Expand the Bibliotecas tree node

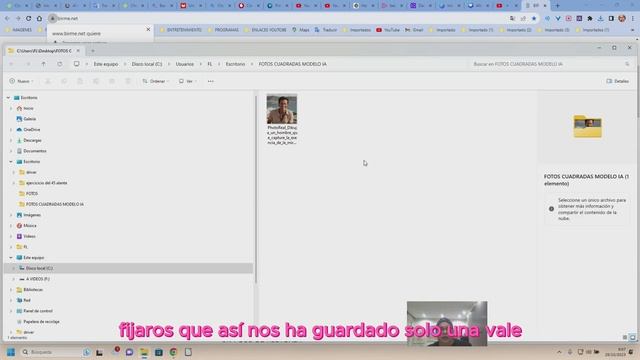tap(11, 289)
